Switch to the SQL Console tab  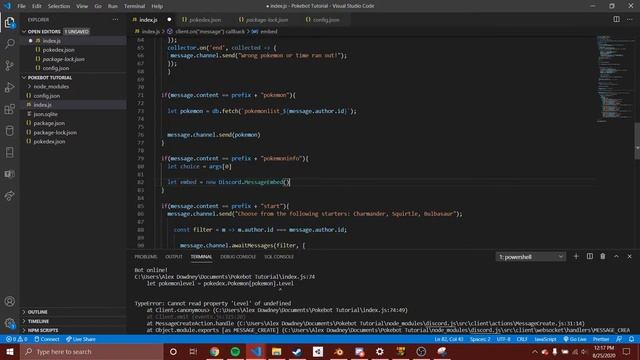click(x=279, y=257)
